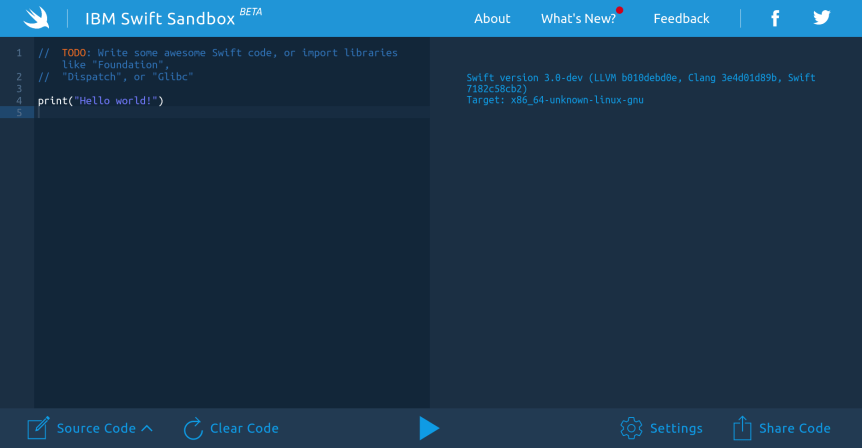Click the BETA label

click(x=251, y=12)
